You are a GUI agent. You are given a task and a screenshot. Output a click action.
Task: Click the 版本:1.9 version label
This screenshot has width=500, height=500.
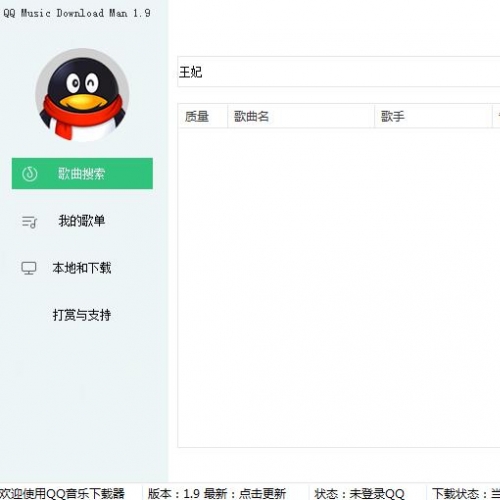pyautogui.click(x=174, y=493)
